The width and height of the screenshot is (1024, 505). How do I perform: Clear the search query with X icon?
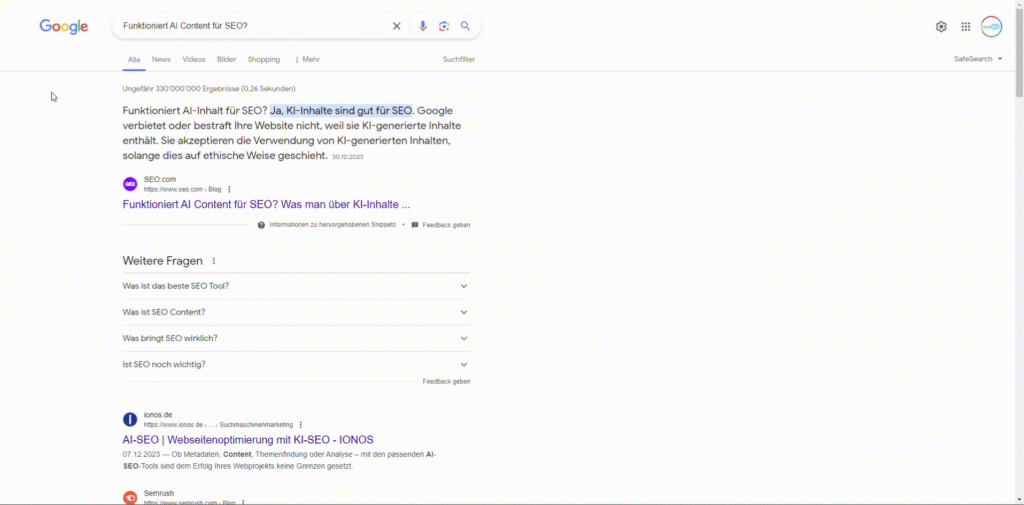point(396,26)
